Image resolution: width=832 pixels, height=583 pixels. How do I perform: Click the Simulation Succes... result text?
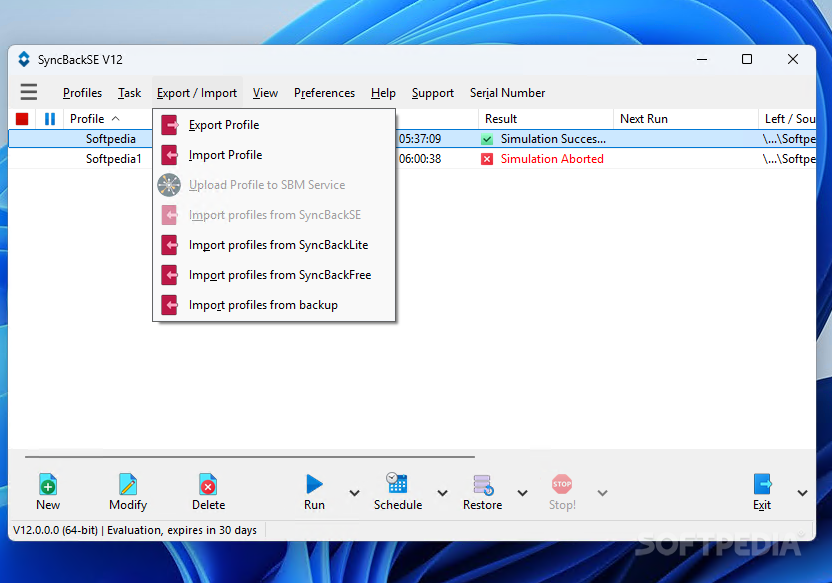(x=553, y=139)
